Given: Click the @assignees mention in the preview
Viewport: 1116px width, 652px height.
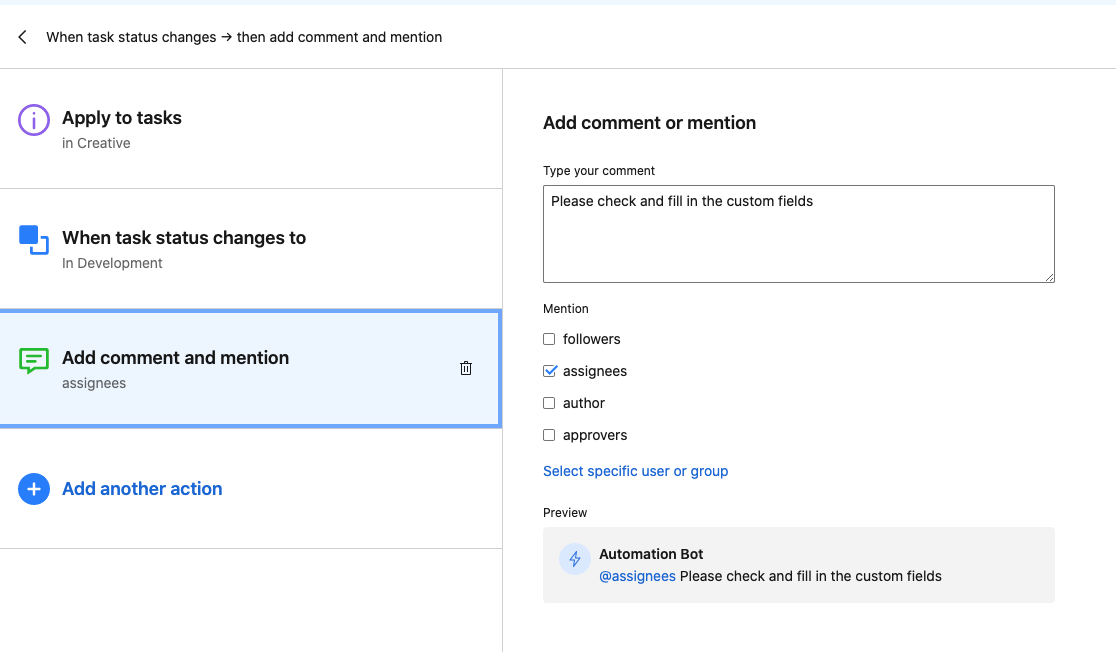Looking at the screenshot, I should [637, 576].
